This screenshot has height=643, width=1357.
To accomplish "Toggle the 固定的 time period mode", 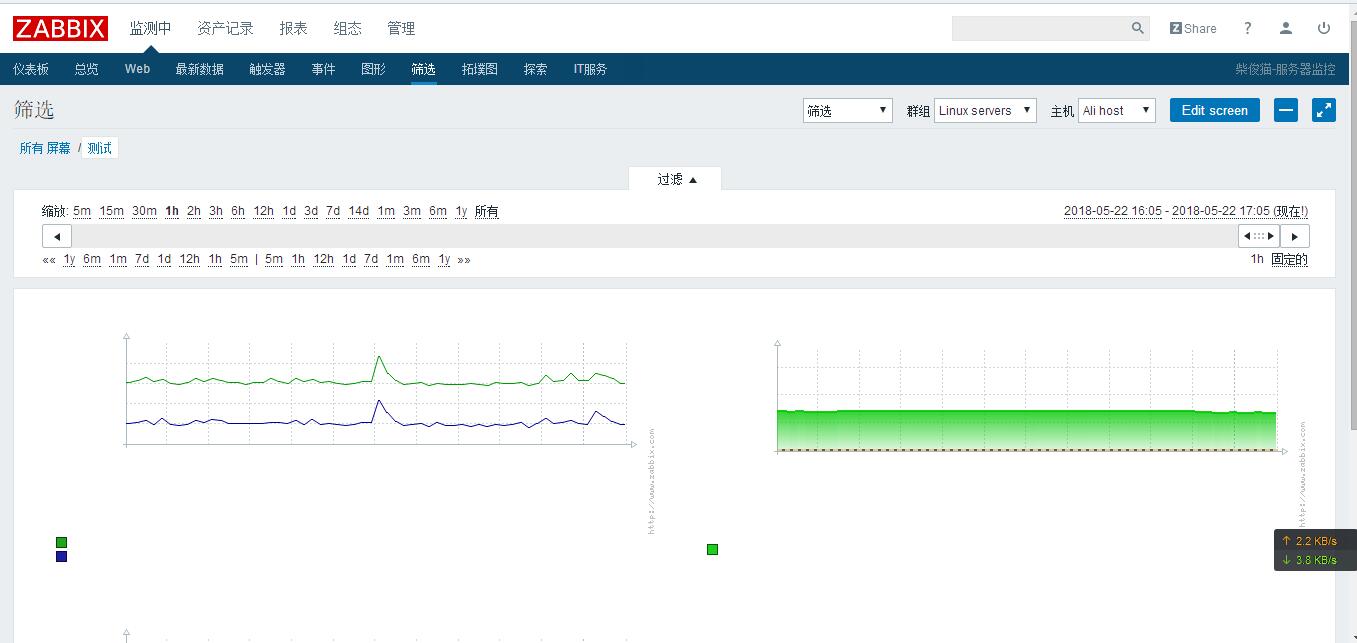I will point(1289,259).
